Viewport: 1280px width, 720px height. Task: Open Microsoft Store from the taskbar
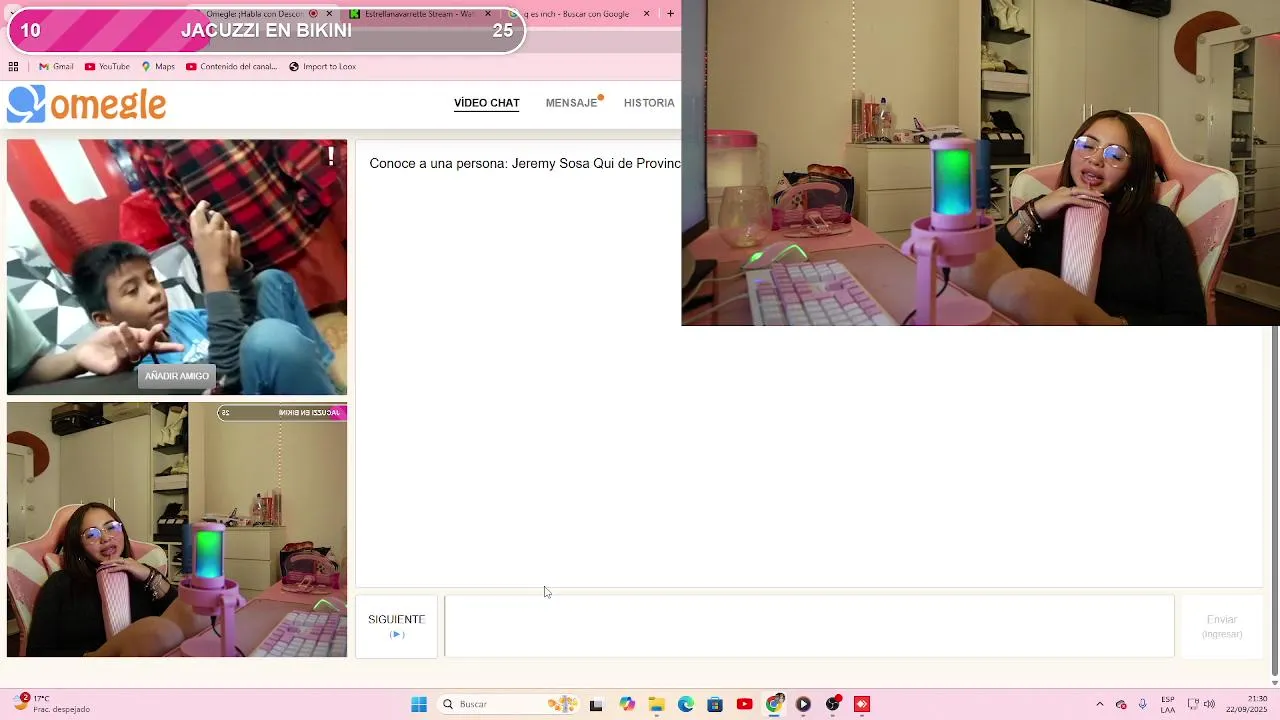pyautogui.click(x=715, y=704)
